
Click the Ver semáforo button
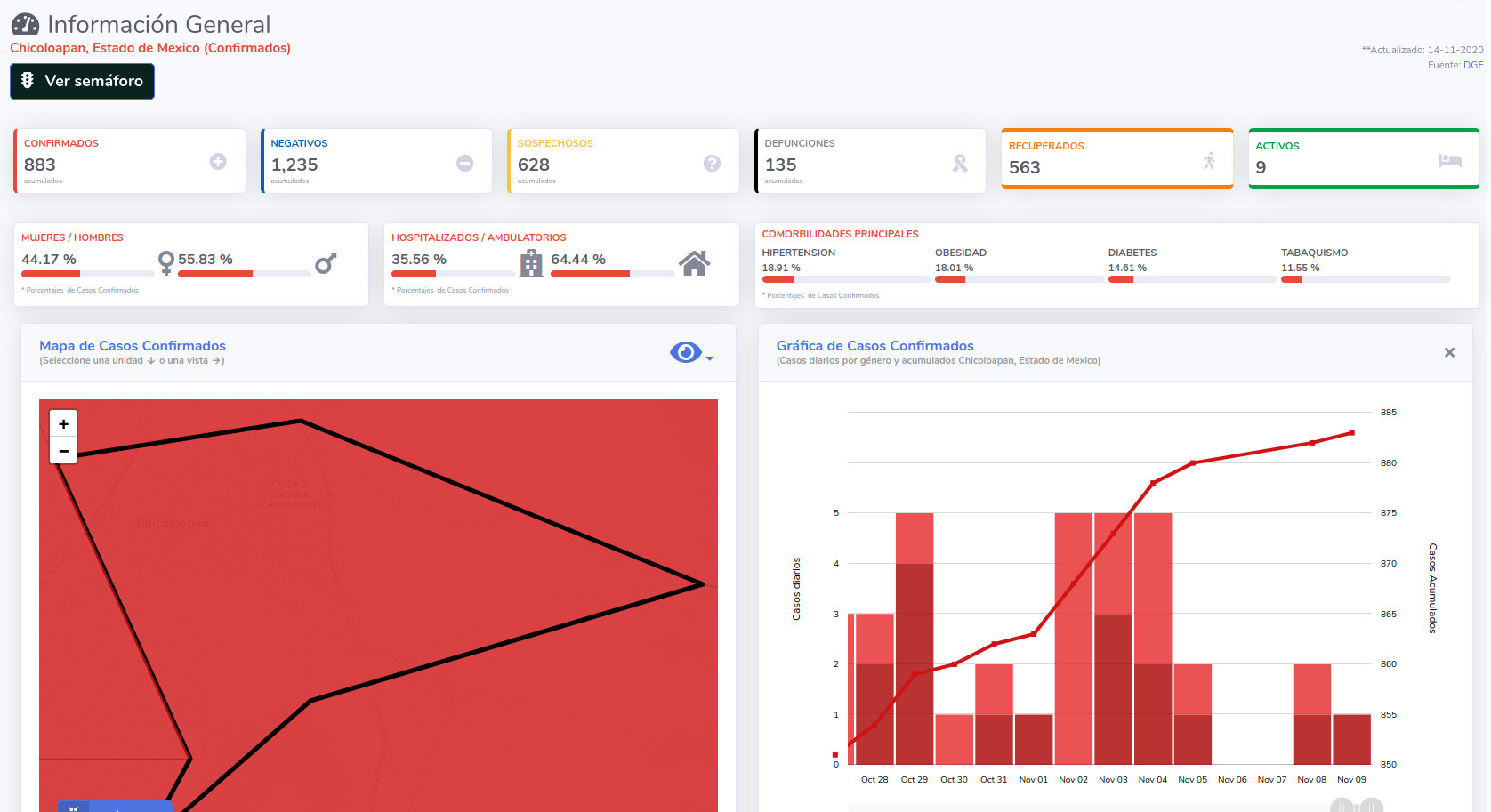(82, 81)
